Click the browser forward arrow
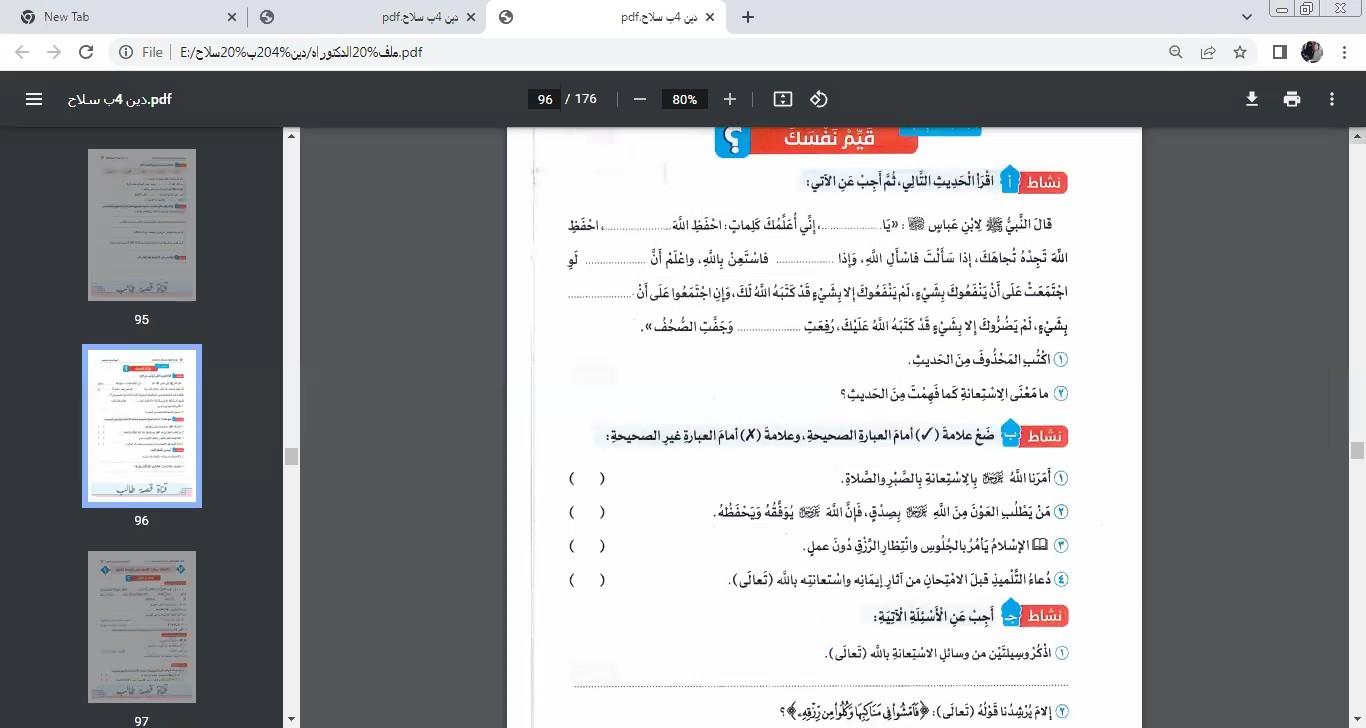 click(54, 52)
